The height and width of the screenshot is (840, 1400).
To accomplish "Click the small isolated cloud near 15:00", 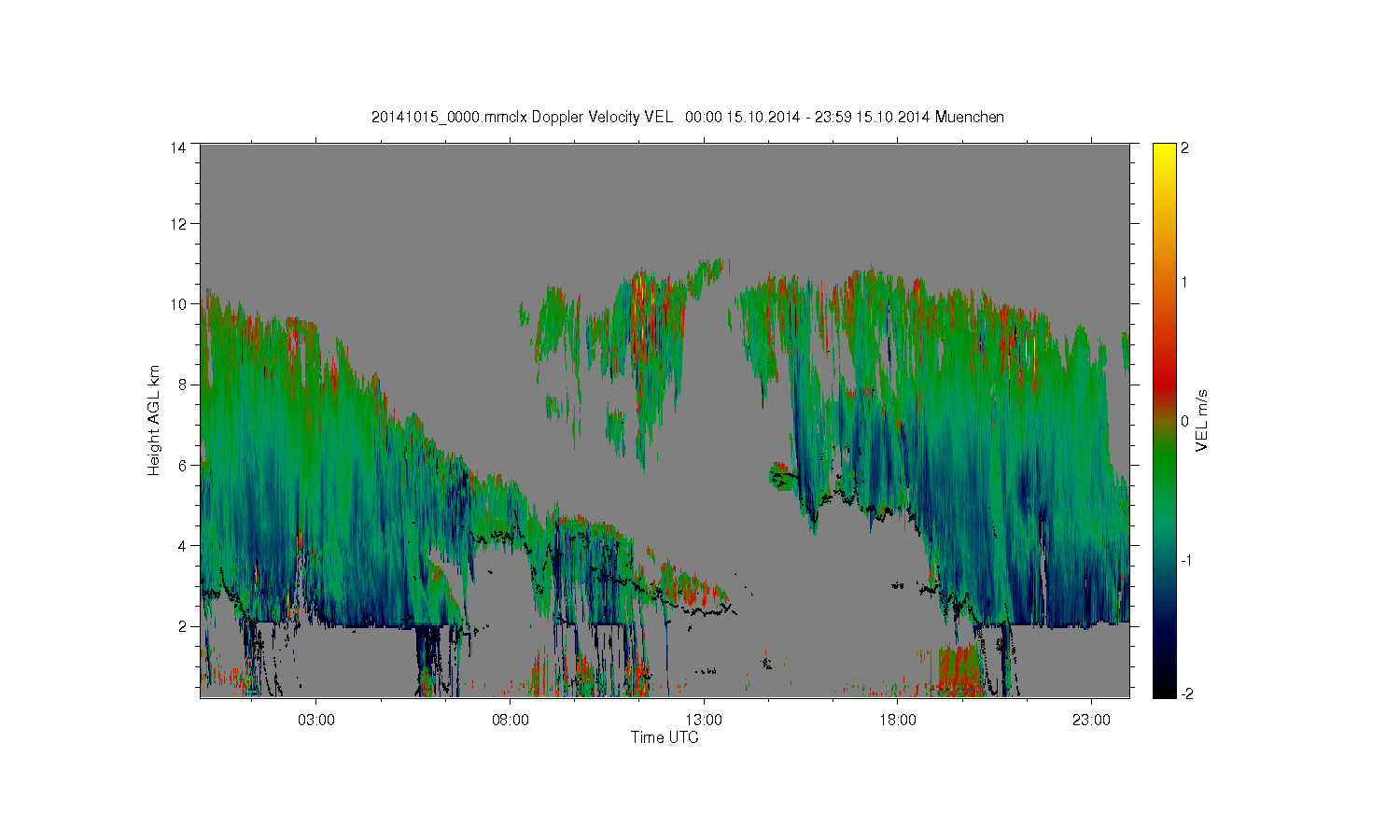I will tap(778, 474).
